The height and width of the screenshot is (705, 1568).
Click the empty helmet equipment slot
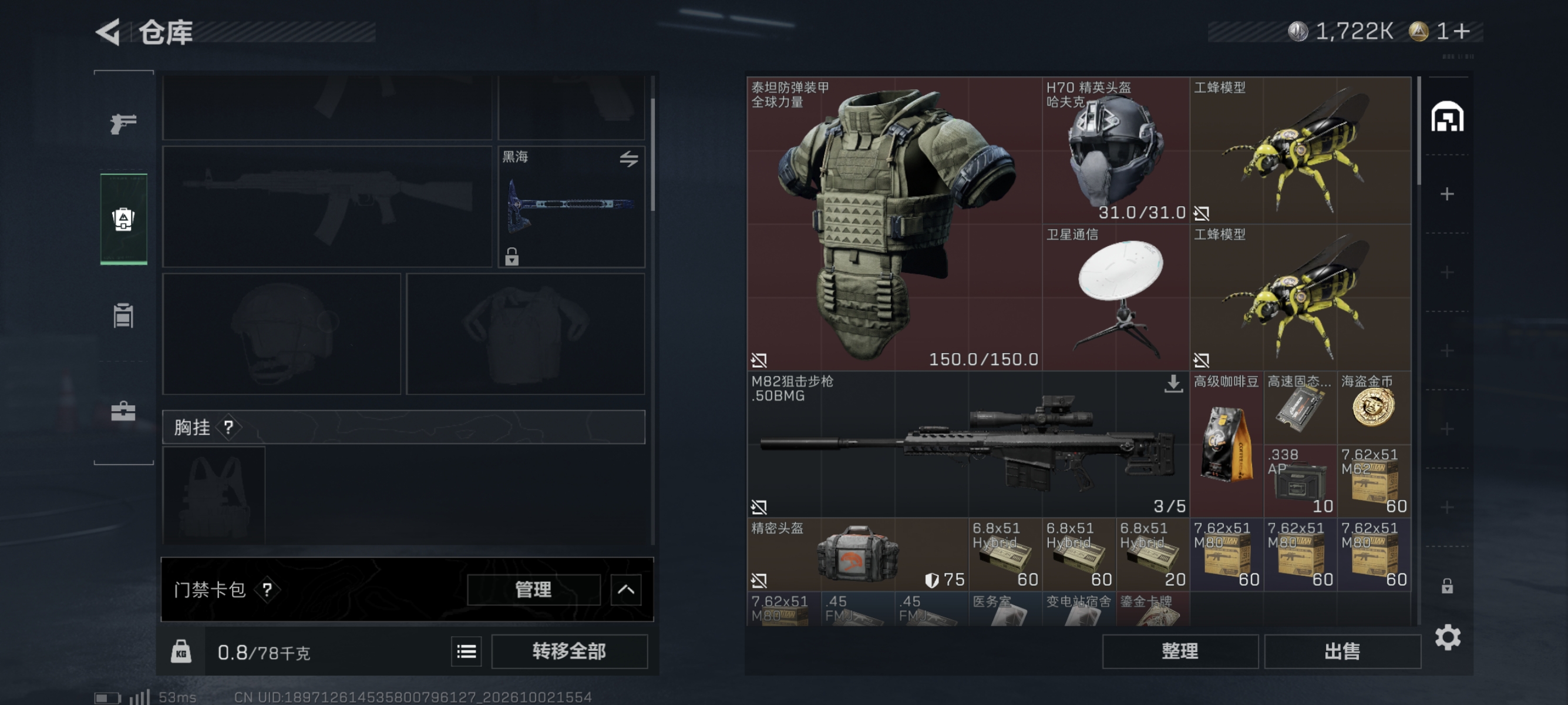coord(282,334)
